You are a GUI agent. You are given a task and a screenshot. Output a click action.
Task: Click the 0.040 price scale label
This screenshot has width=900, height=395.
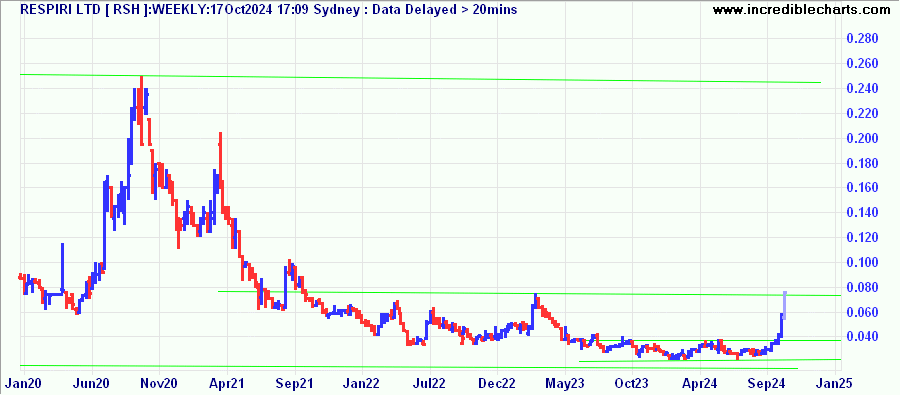click(x=863, y=336)
